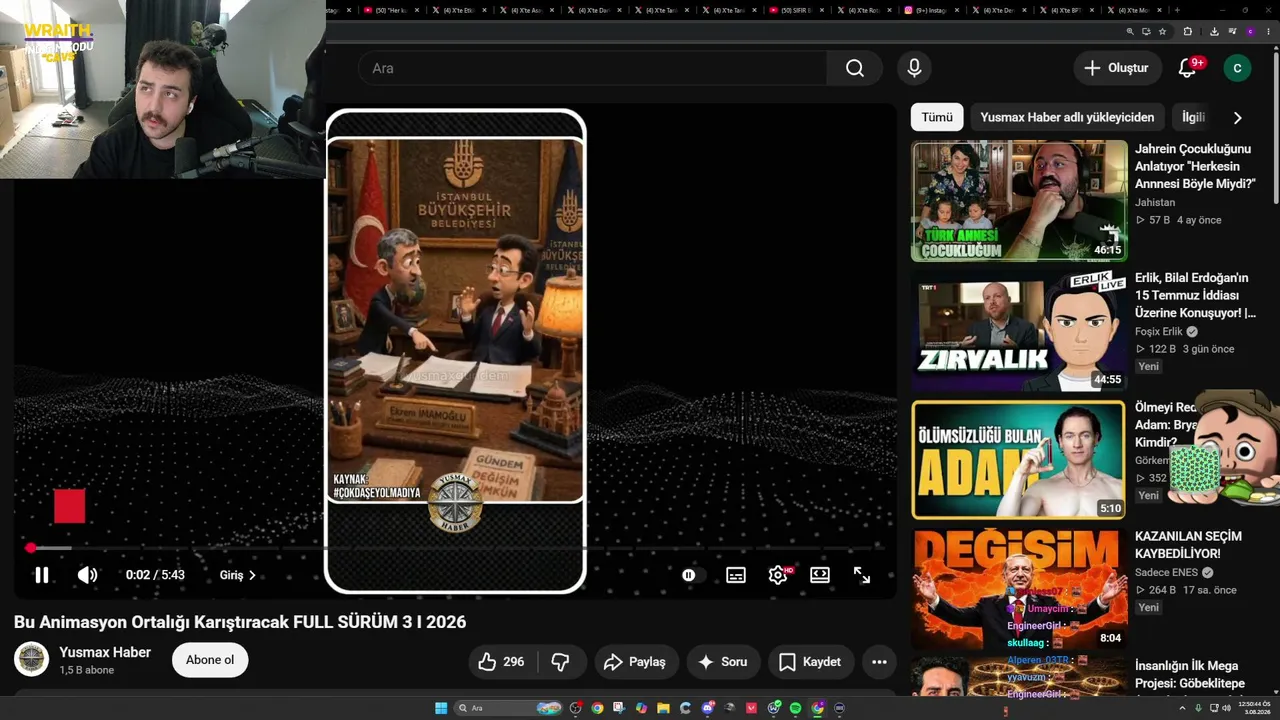Open browser extensions puzzle icon
This screenshot has width=1280, height=720.
1188,31
